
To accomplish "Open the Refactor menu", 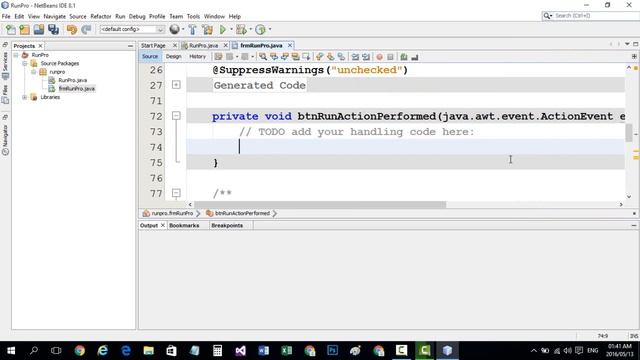I will click(x=100, y=16).
